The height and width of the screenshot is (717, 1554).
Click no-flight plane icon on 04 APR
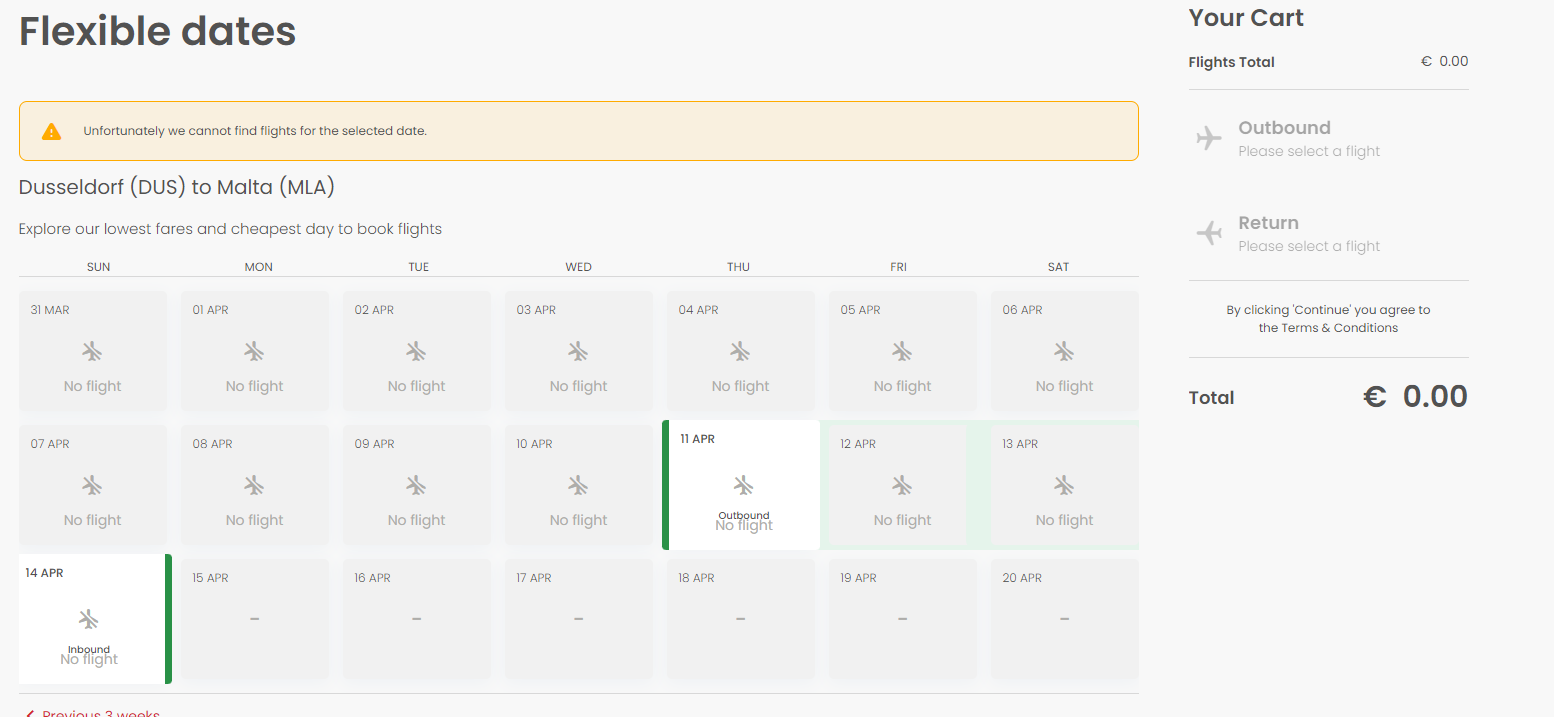(740, 351)
